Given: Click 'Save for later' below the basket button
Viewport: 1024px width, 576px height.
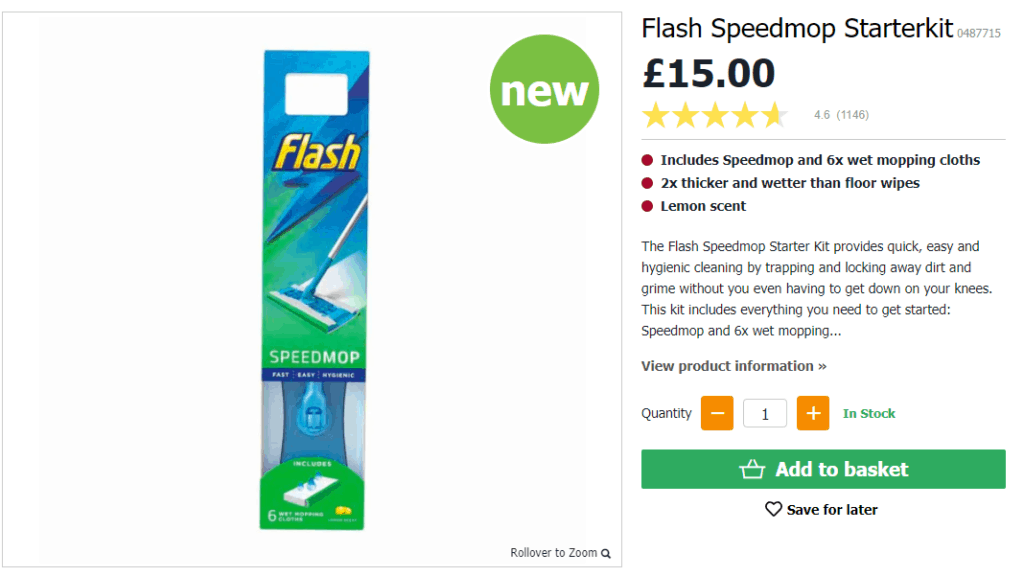Looking at the screenshot, I should tap(831, 509).
